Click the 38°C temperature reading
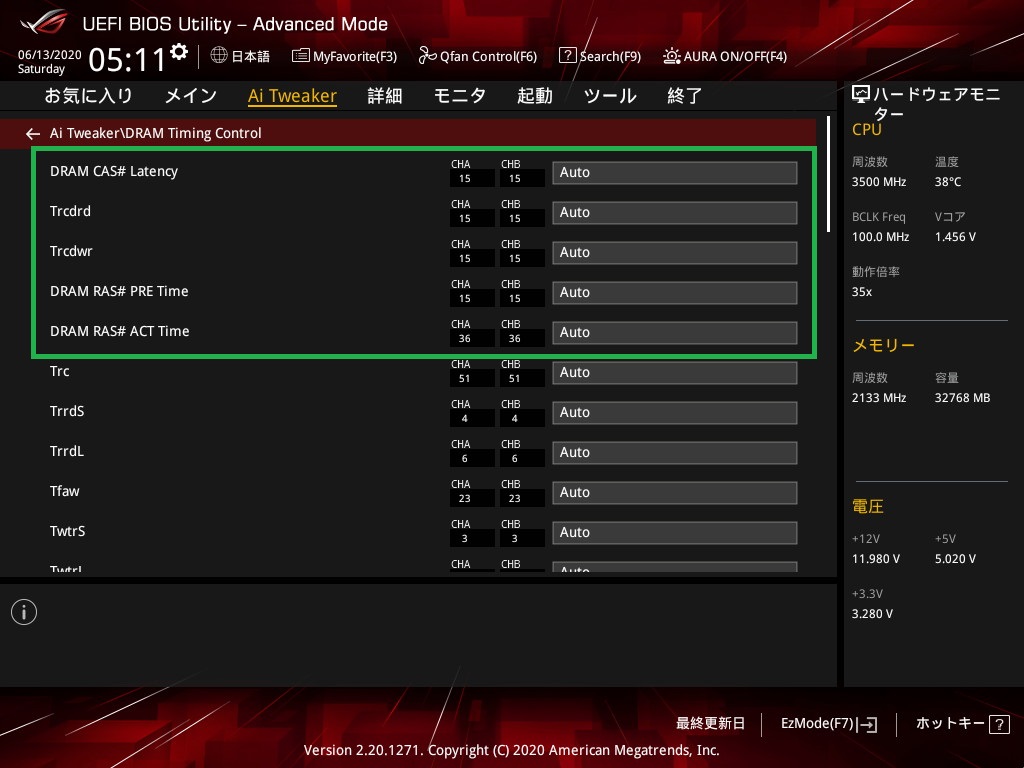 [x=948, y=182]
